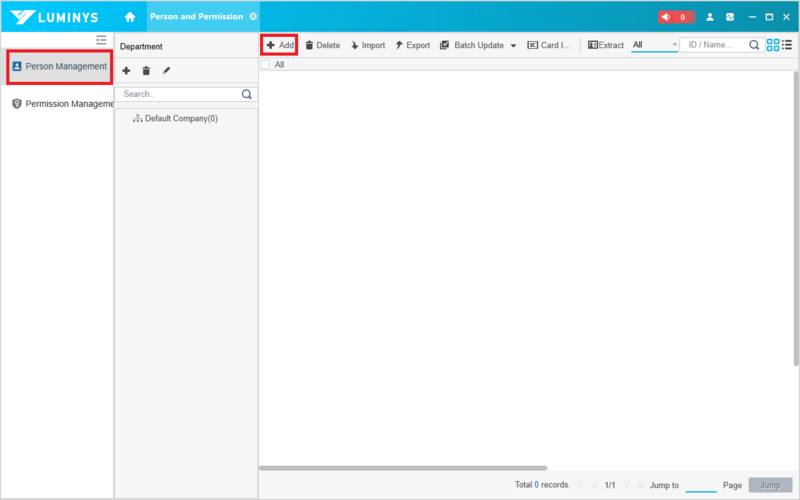Select Person Management in the sidebar
The width and height of the screenshot is (800, 500).
[x=60, y=66]
